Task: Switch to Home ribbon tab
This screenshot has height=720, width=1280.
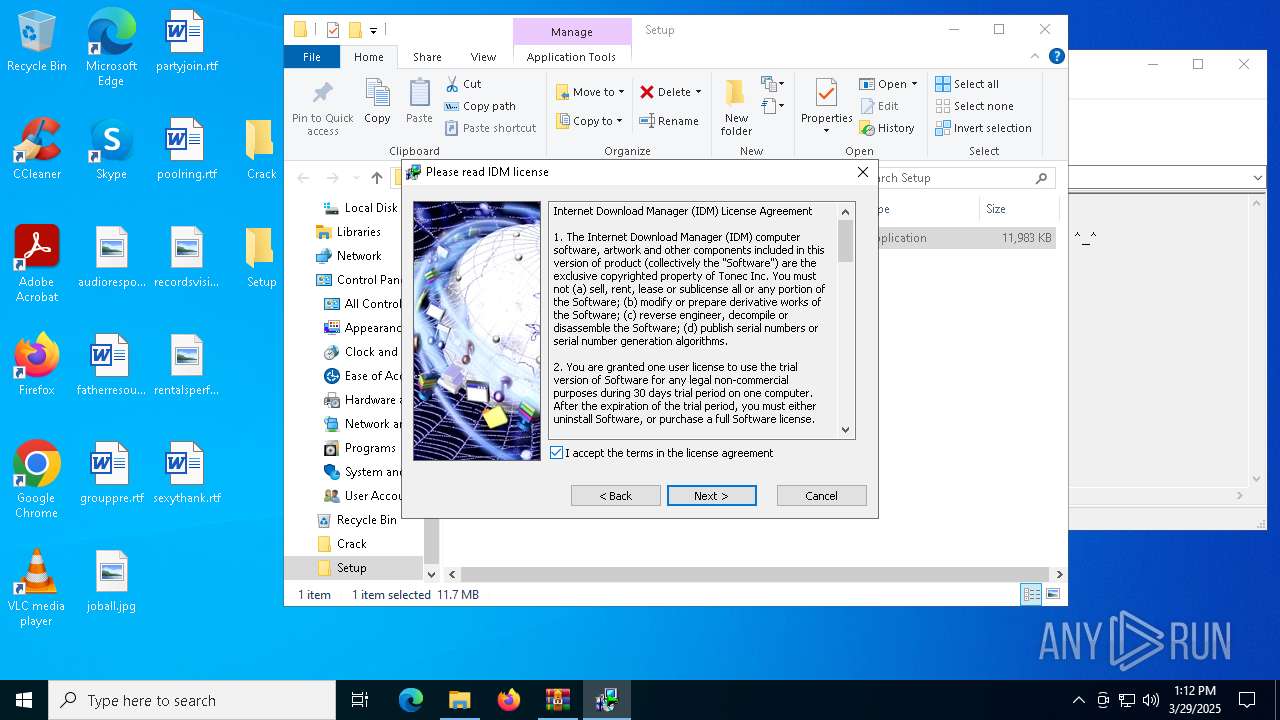Action: click(x=368, y=57)
